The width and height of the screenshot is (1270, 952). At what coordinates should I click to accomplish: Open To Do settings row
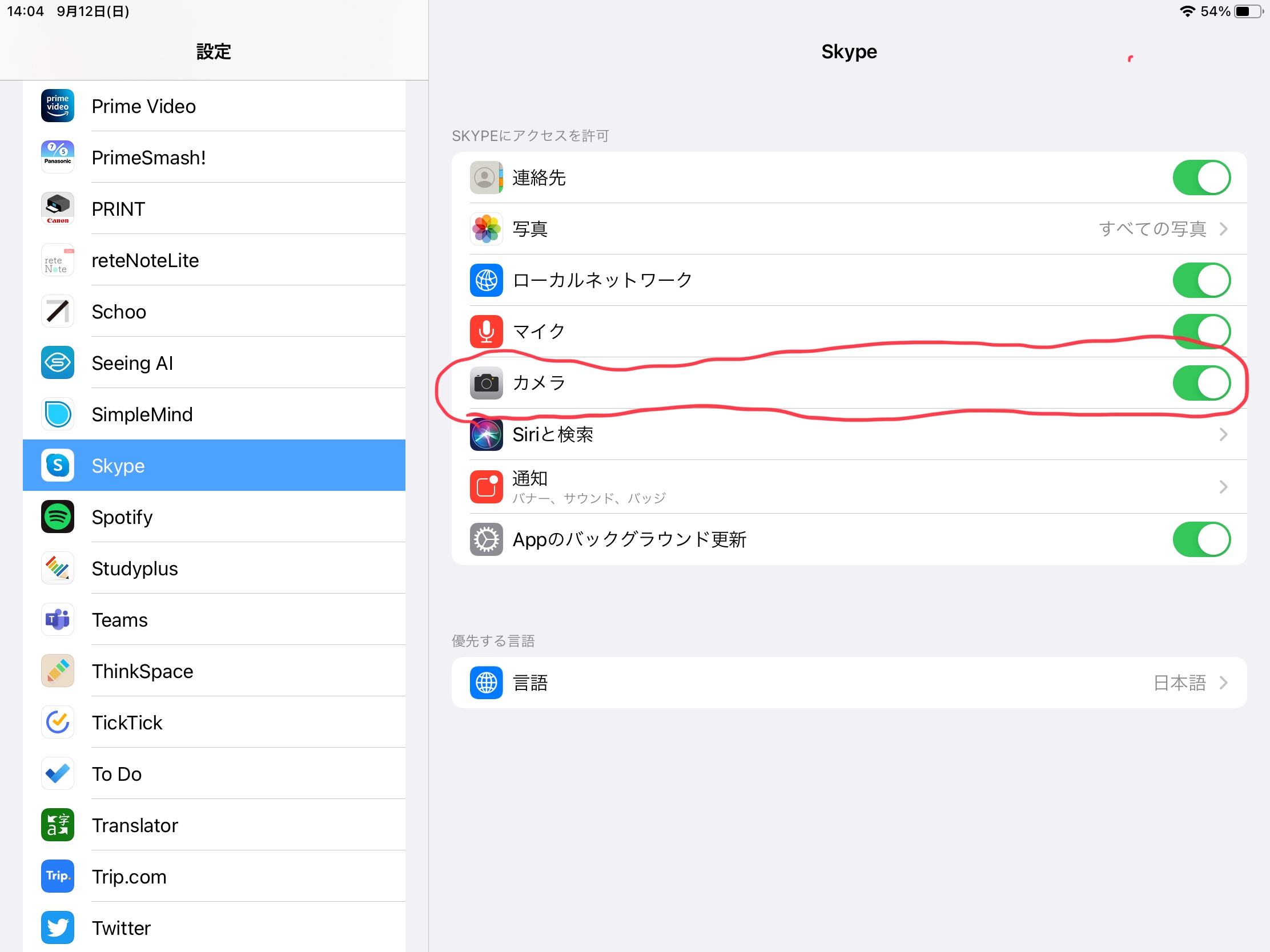(214, 773)
